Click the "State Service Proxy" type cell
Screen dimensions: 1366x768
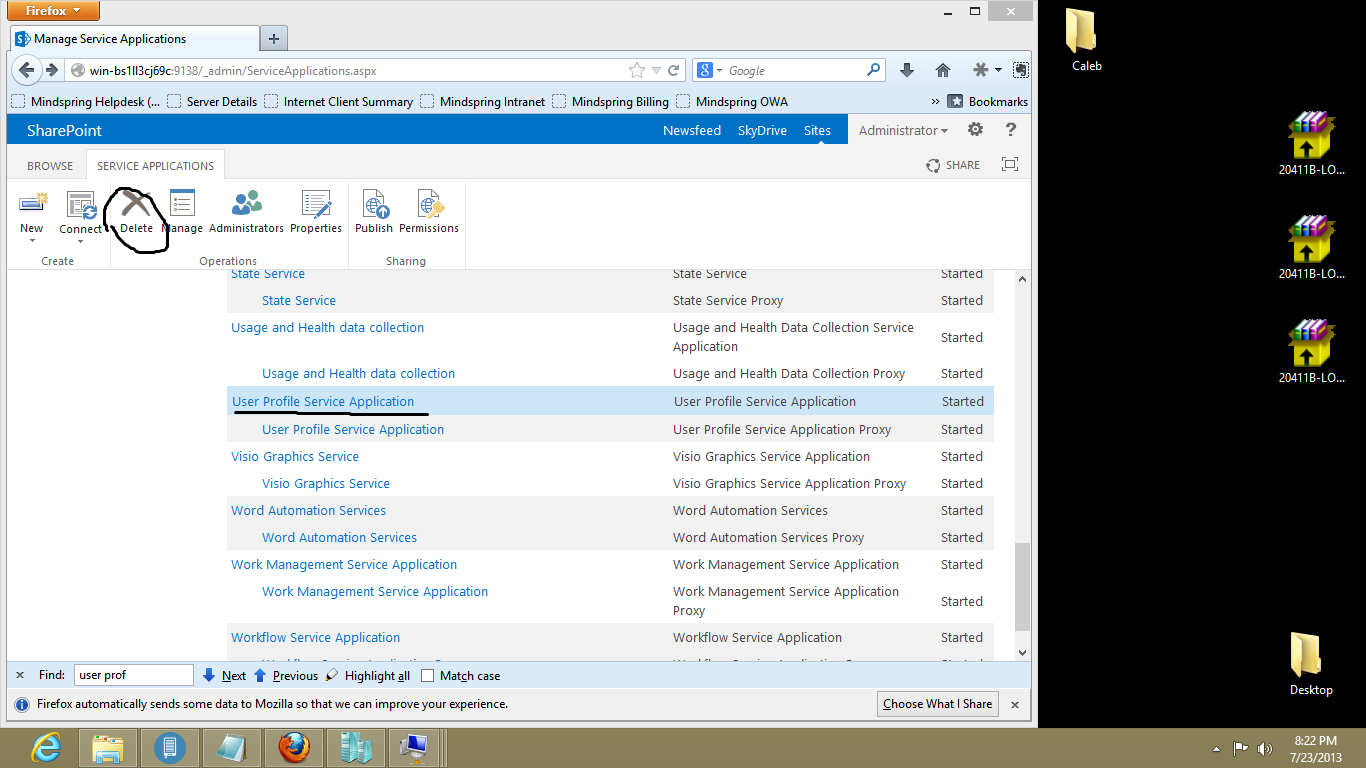tap(728, 300)
